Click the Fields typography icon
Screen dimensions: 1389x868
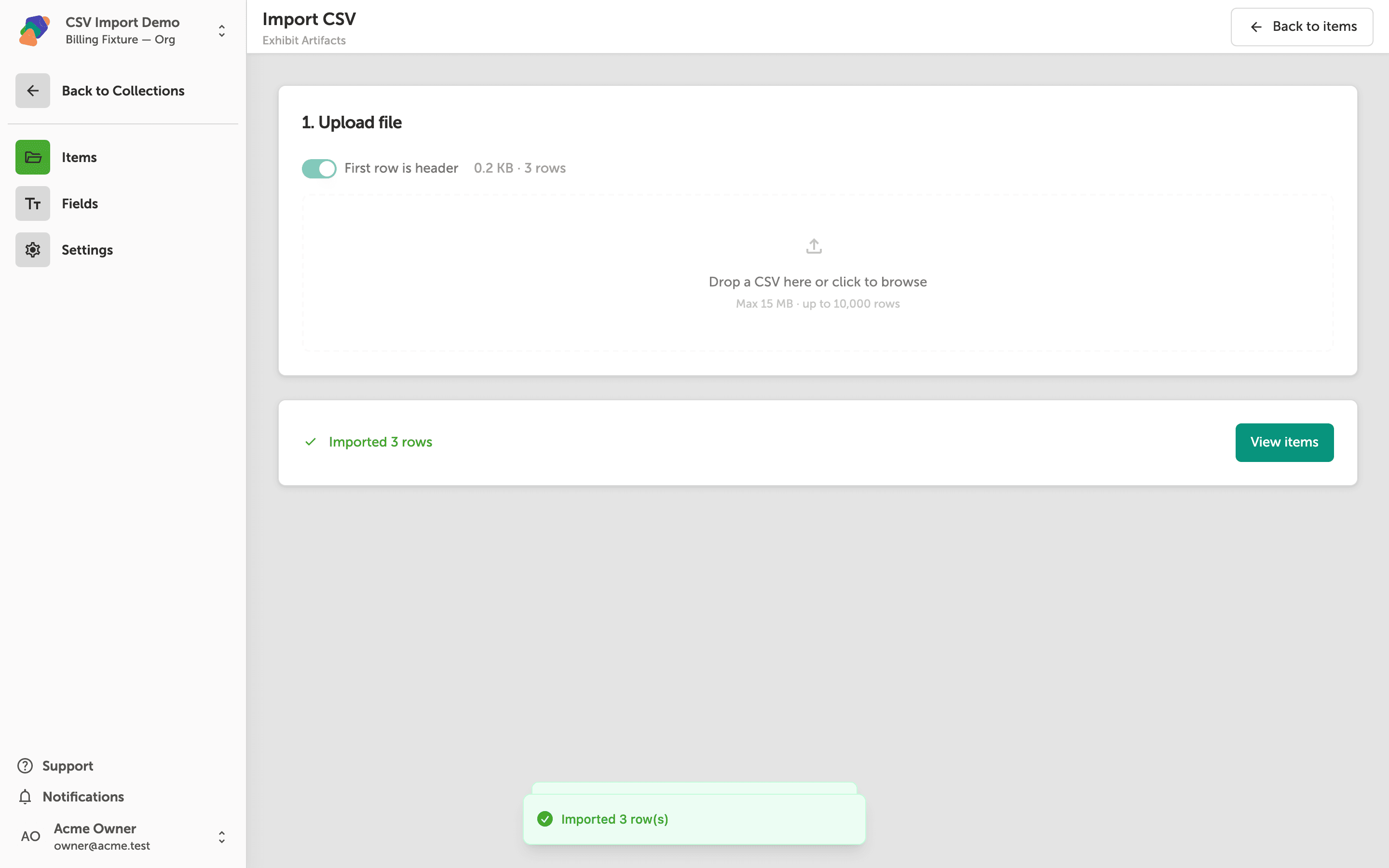point(33,204)
